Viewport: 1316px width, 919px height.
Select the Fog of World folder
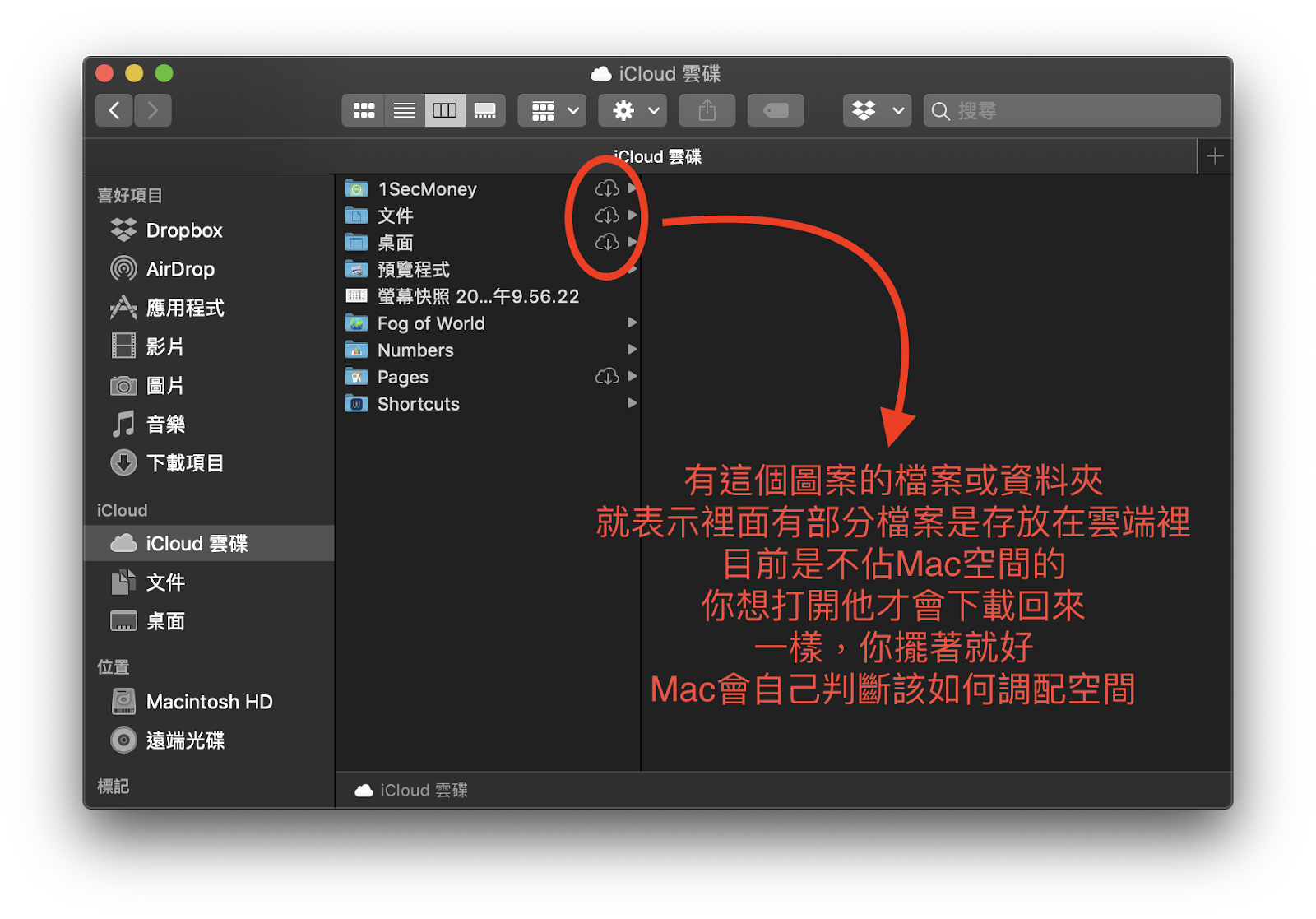pyautogui.click(x=488, y=323)
